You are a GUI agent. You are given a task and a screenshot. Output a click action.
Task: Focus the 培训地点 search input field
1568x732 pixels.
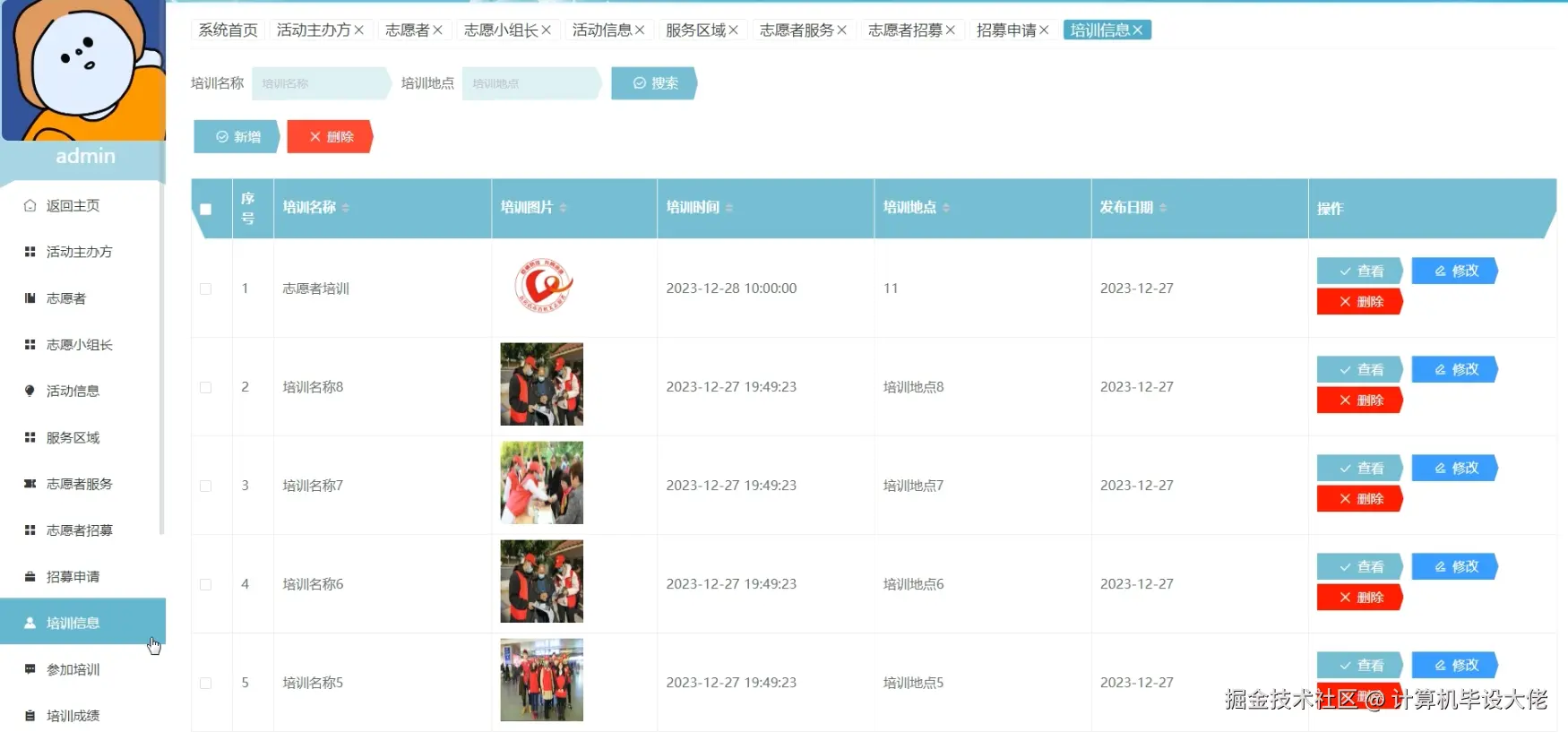(531, 83)
